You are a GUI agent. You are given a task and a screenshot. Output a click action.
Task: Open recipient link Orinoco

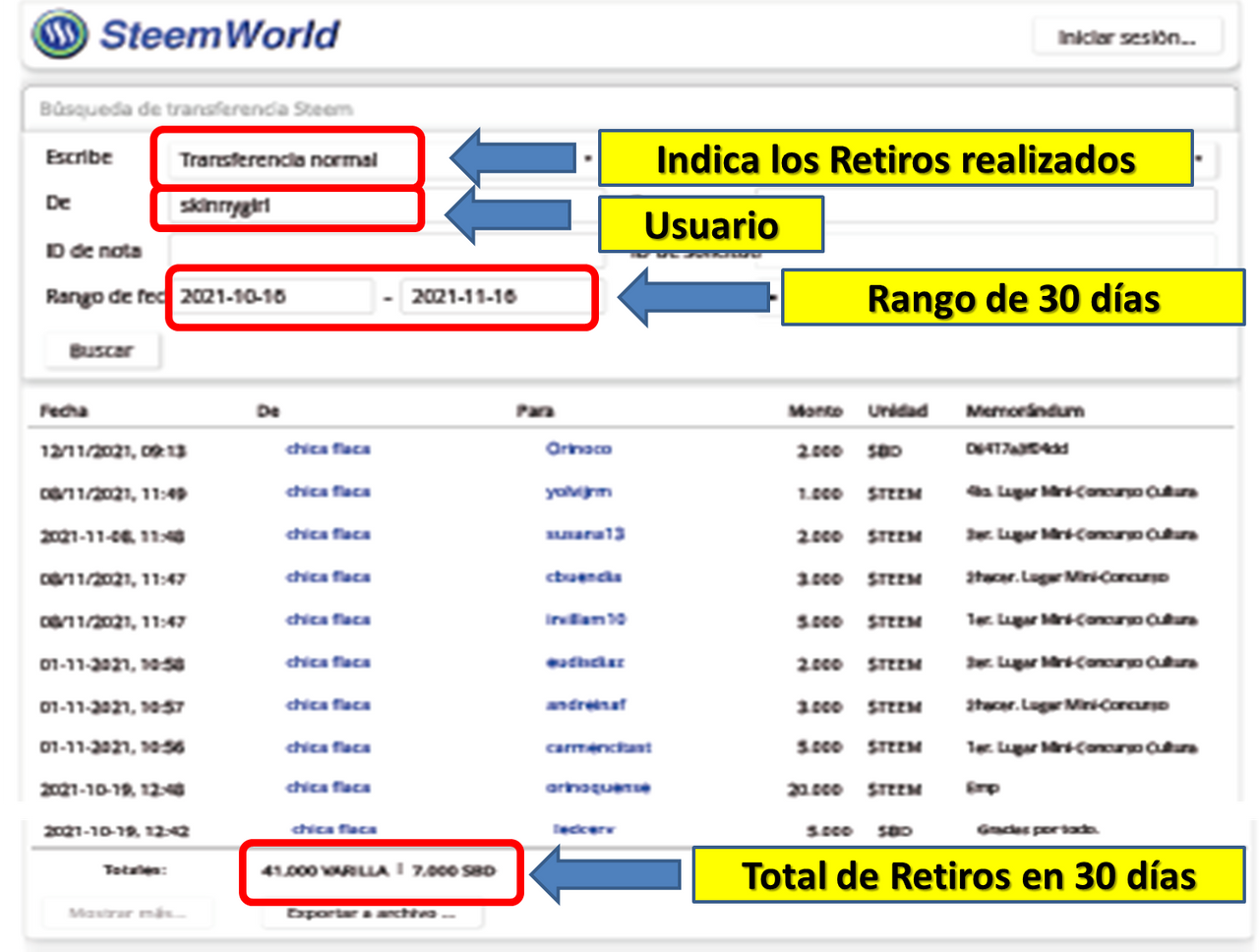tap(579, 448)
